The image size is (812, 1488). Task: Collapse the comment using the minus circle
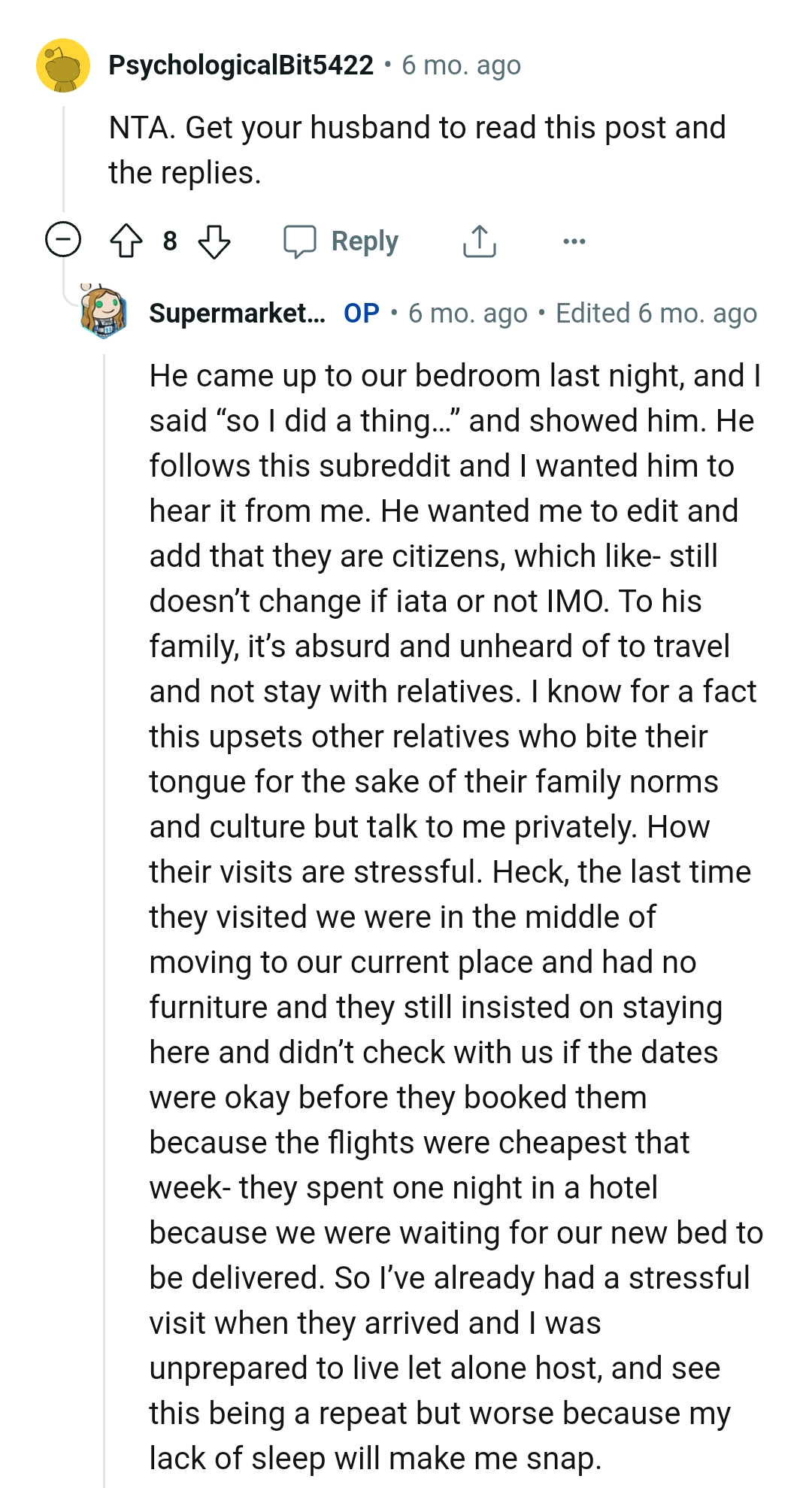pos(63,239)
